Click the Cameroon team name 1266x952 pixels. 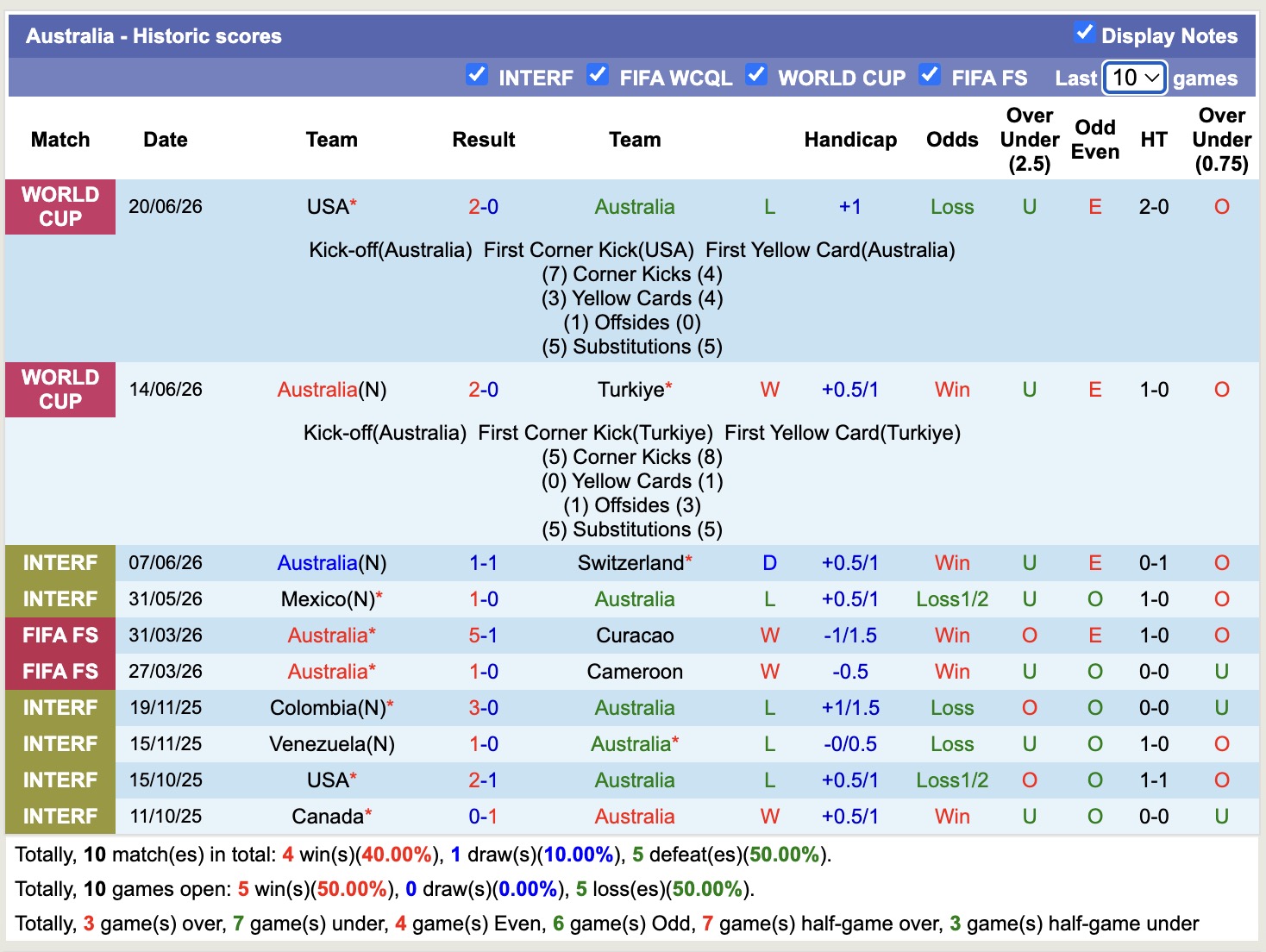635,672
